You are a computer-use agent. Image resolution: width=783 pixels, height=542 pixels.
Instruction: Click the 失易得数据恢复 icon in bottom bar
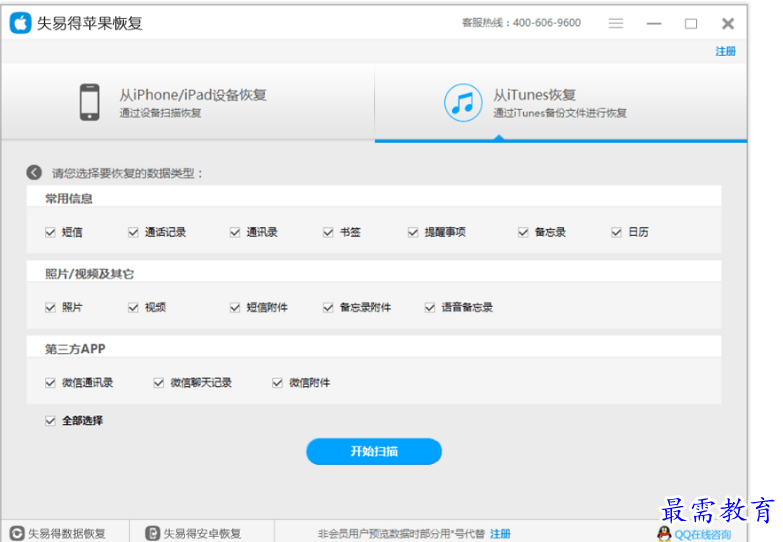[17, 533]
